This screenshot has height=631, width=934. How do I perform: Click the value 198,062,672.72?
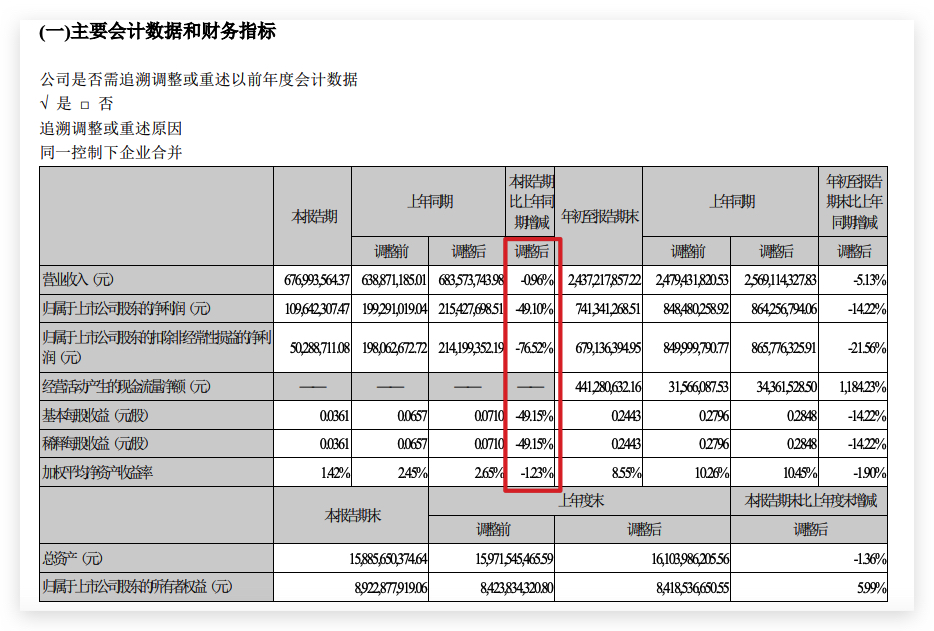[394, 347]
